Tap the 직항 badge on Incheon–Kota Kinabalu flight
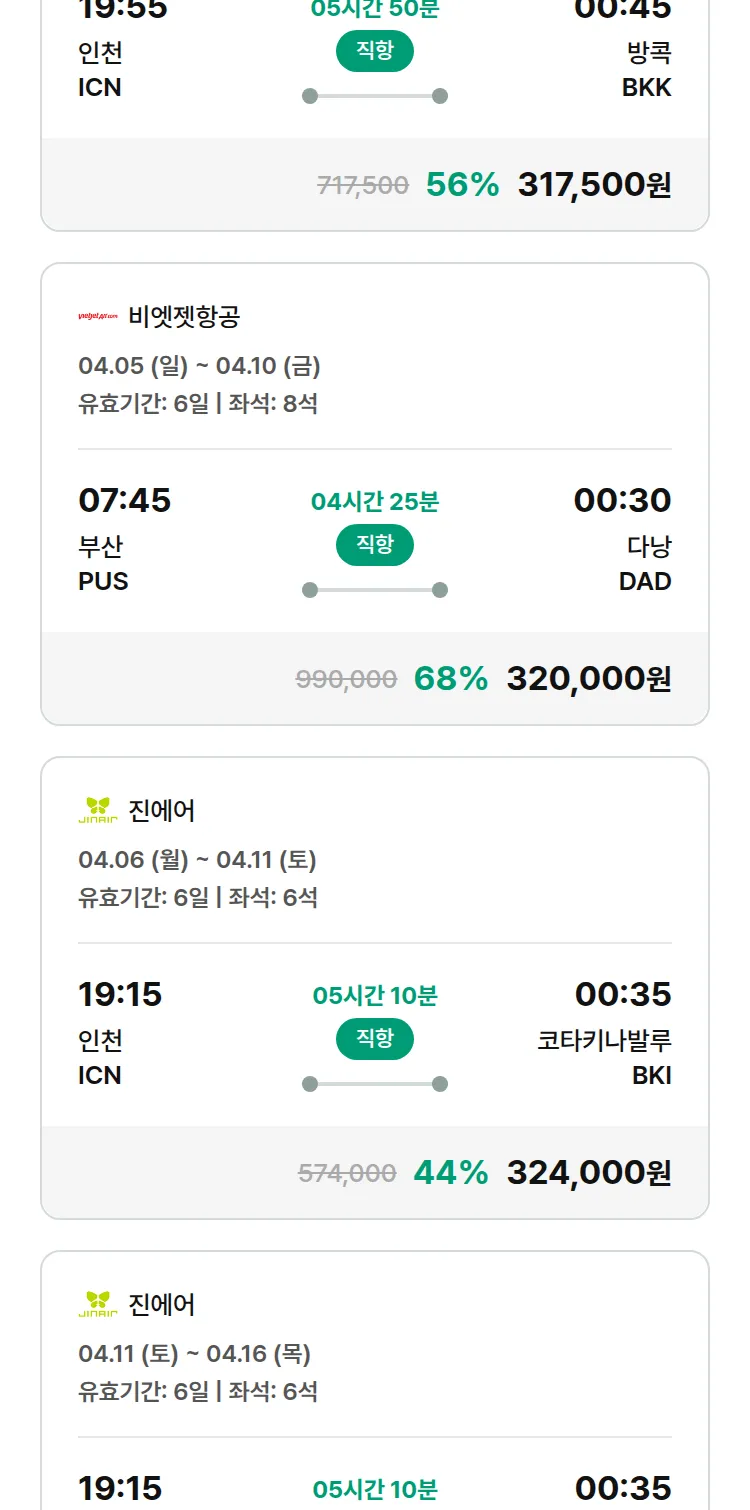The height and width of the screenshot is (1510, 750). click(375, 1039)
